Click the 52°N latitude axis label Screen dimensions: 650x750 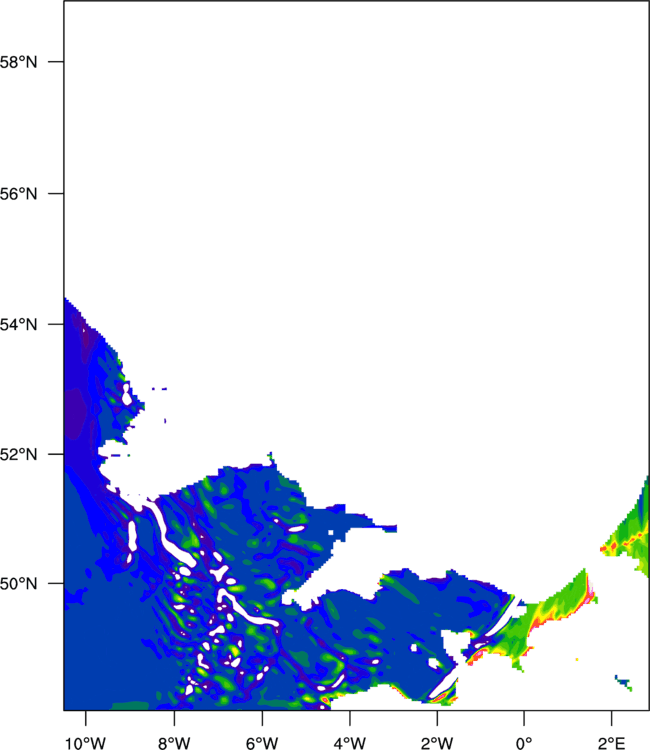(x=18, y=454)
